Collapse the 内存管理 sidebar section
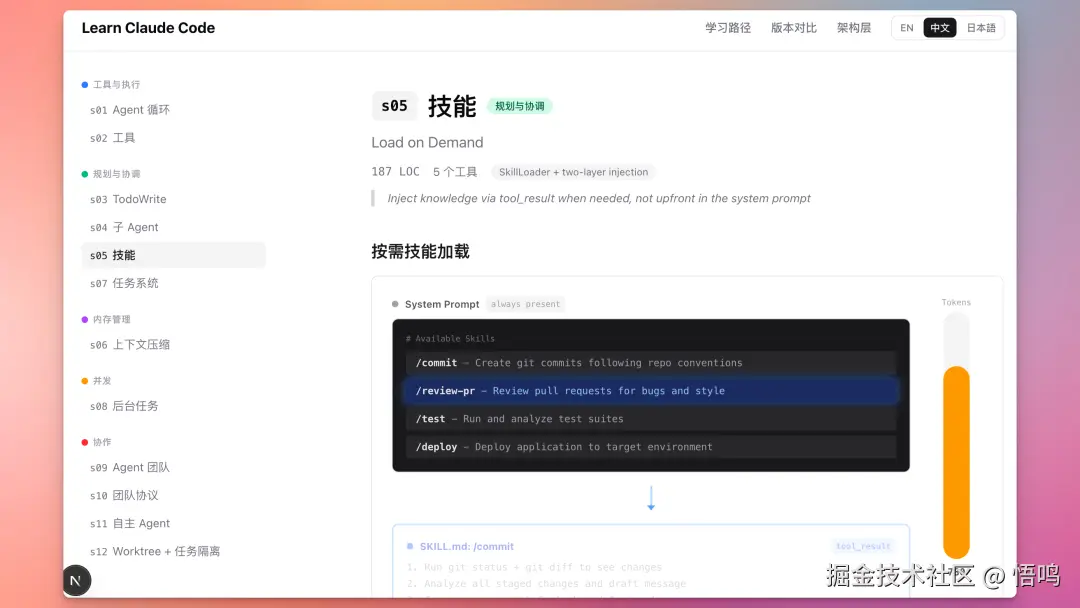The height and width of the screenshot is (608, 1080). (x=110, y=318)
